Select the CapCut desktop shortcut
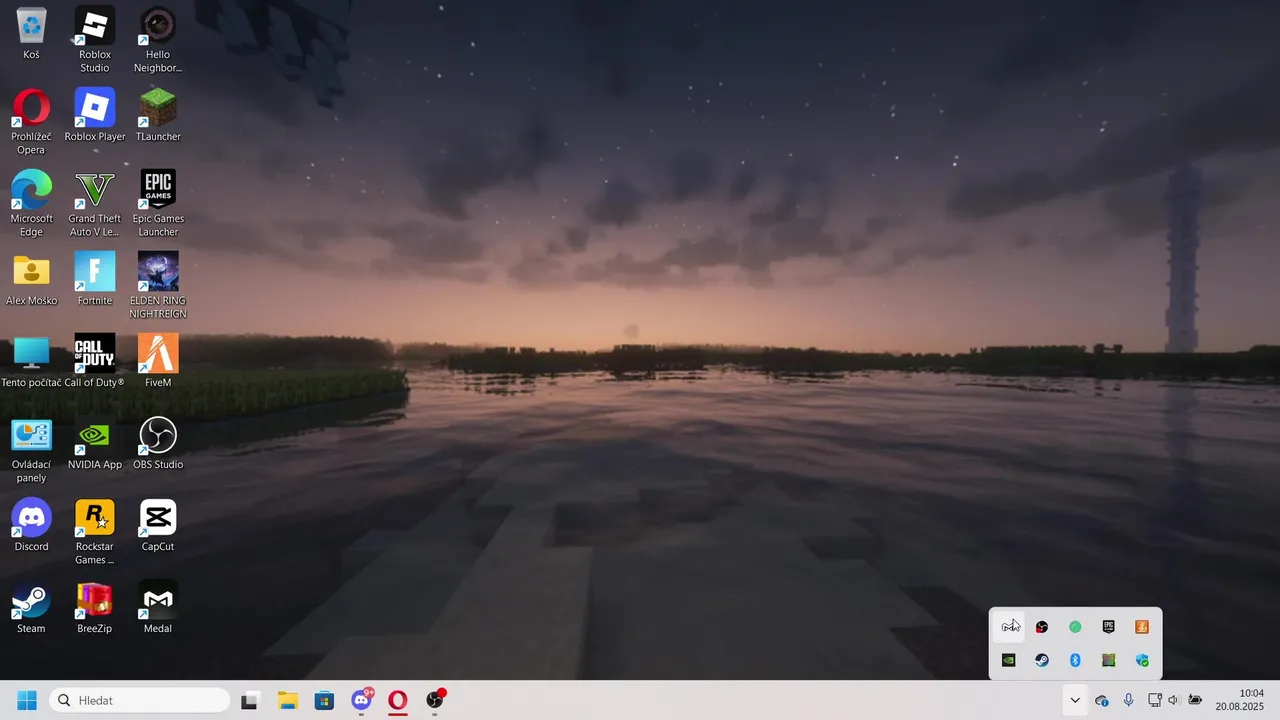Image resolution: width=1280 pixels, height=720 pixels. point(158,525)
